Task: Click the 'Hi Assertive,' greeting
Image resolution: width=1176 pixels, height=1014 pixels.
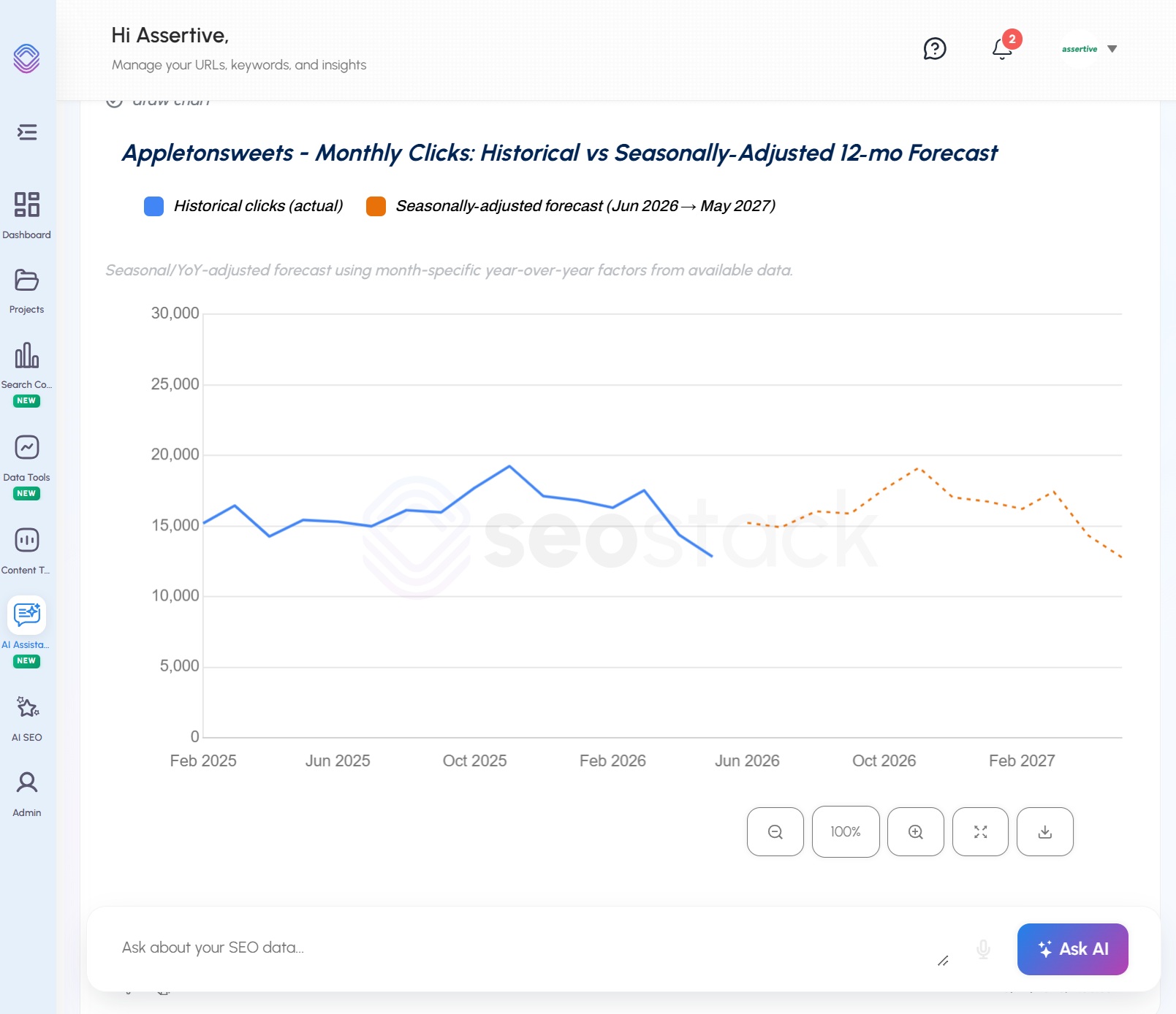Action: point(170,35)
